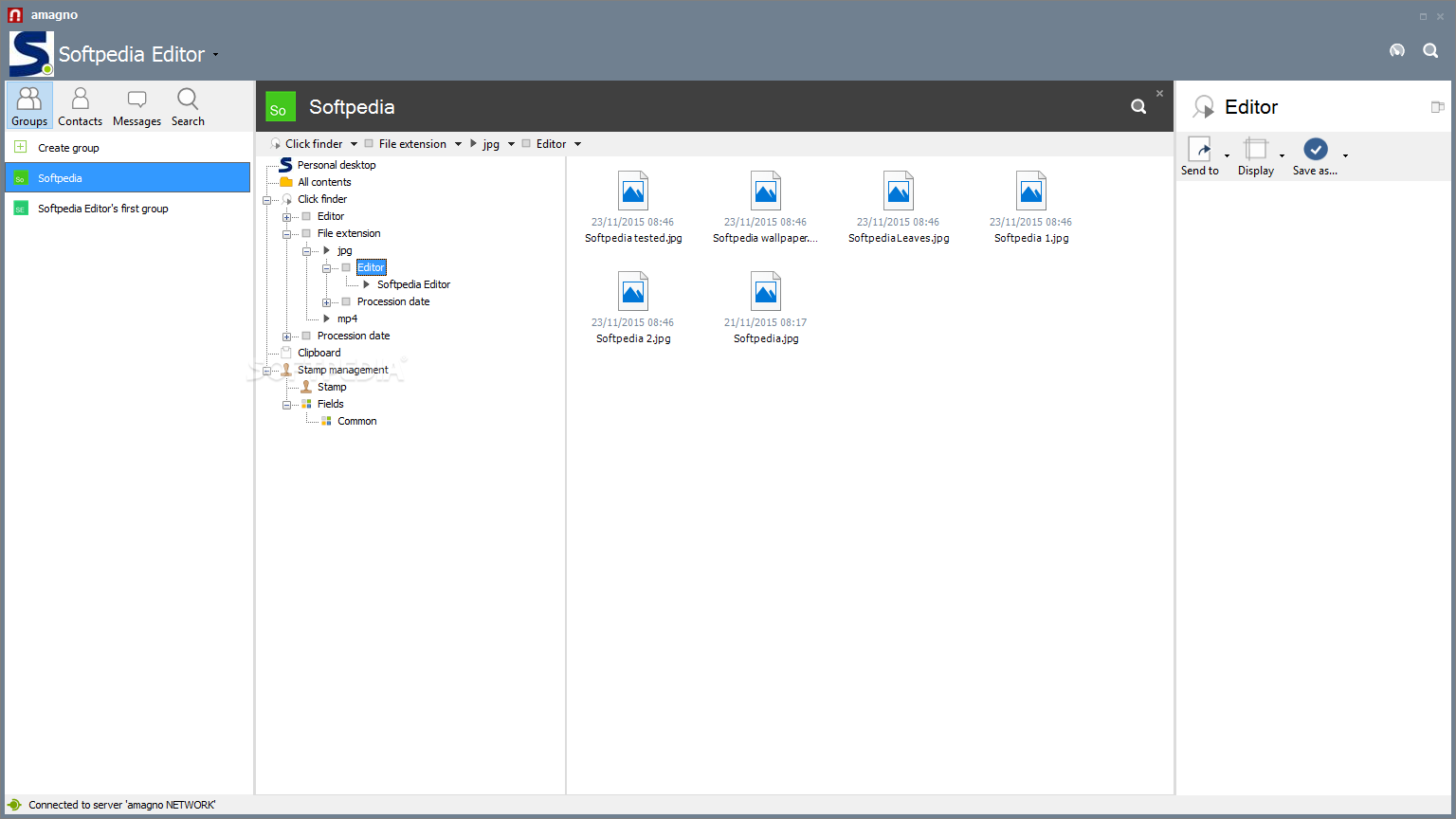Open the Search tab in left sidebar

[x=188, y=106]
